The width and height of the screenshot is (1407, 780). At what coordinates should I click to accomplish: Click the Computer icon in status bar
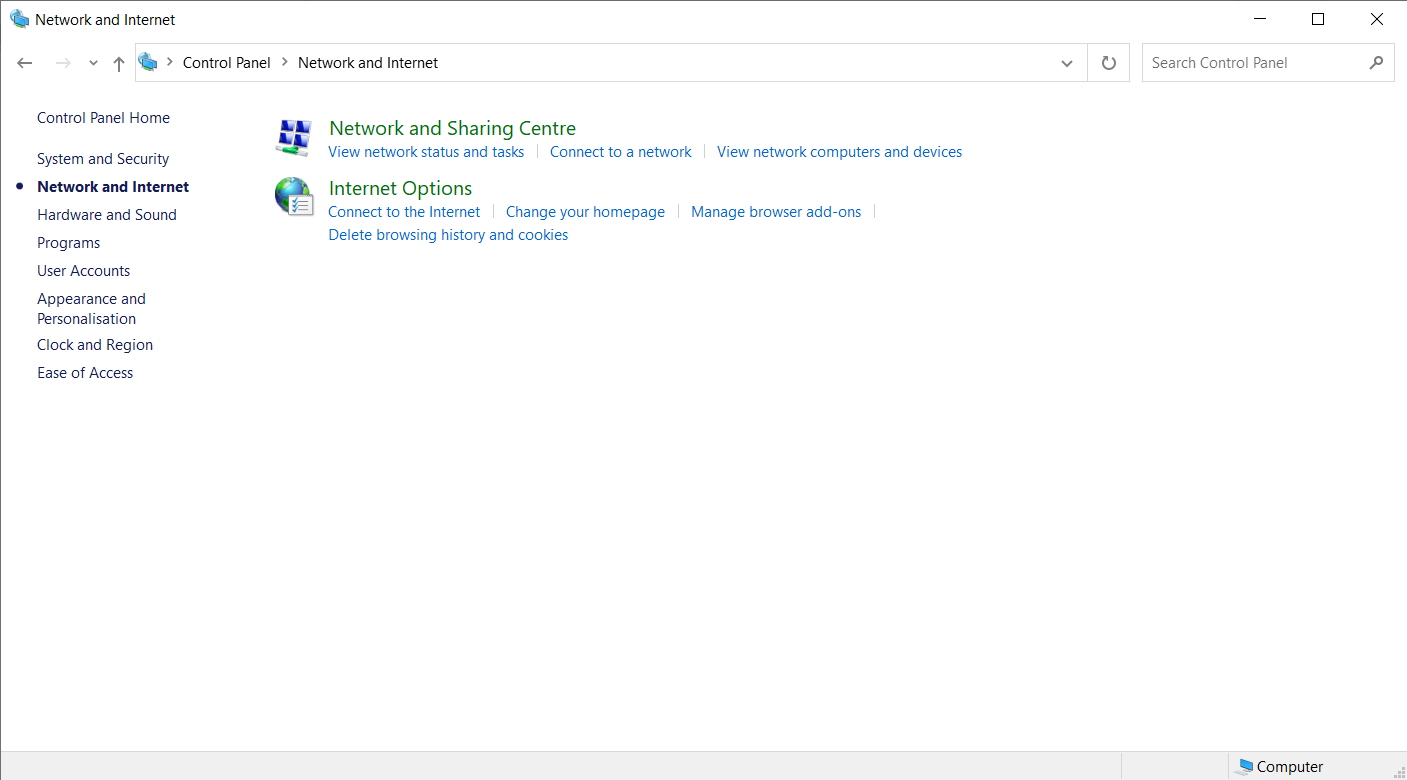point(1244,767)
